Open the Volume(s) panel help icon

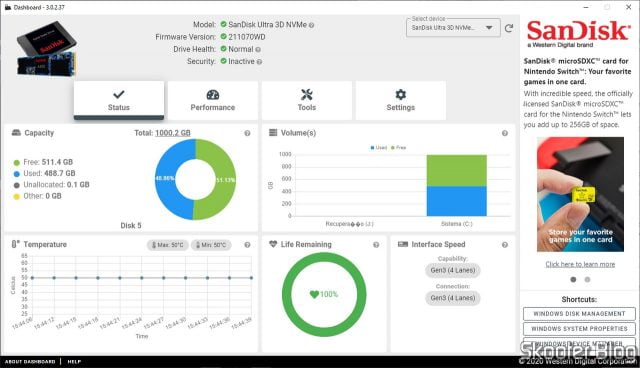click(x=505, y=133)
